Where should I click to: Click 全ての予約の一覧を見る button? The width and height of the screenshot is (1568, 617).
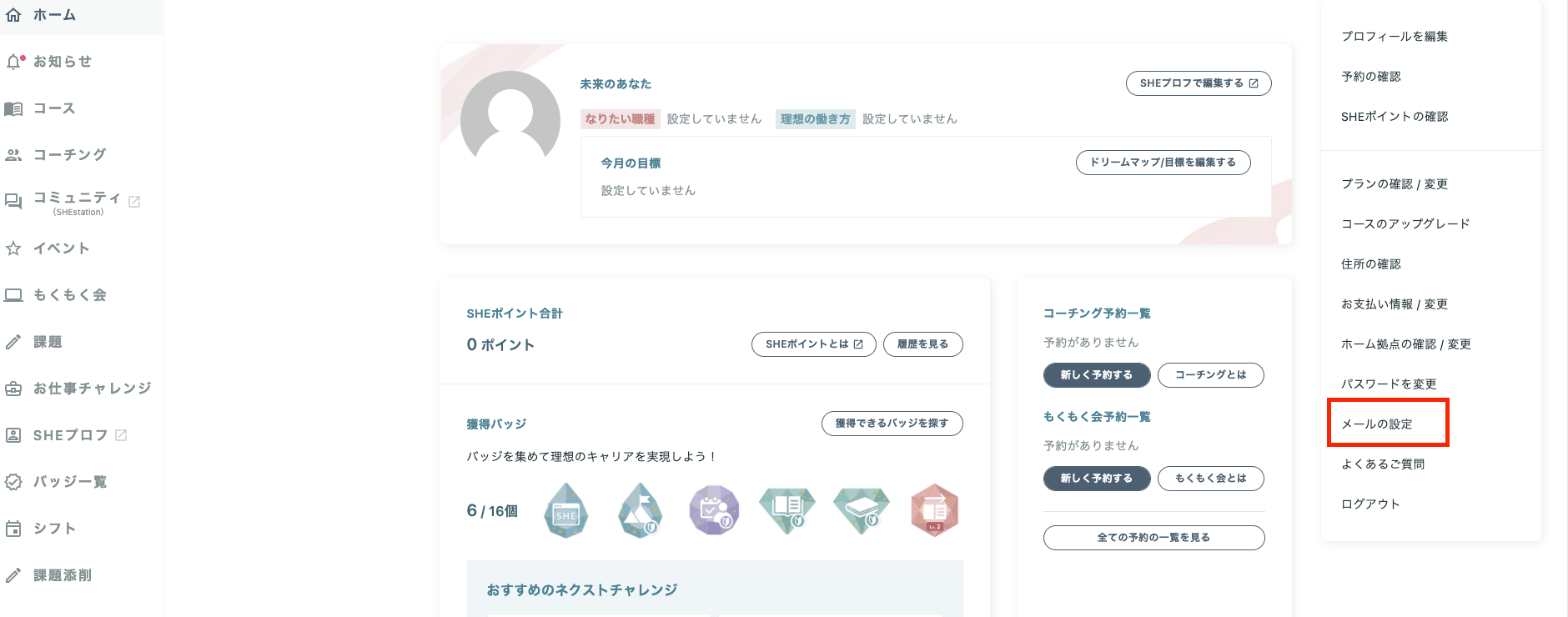tap(1153, 538)
